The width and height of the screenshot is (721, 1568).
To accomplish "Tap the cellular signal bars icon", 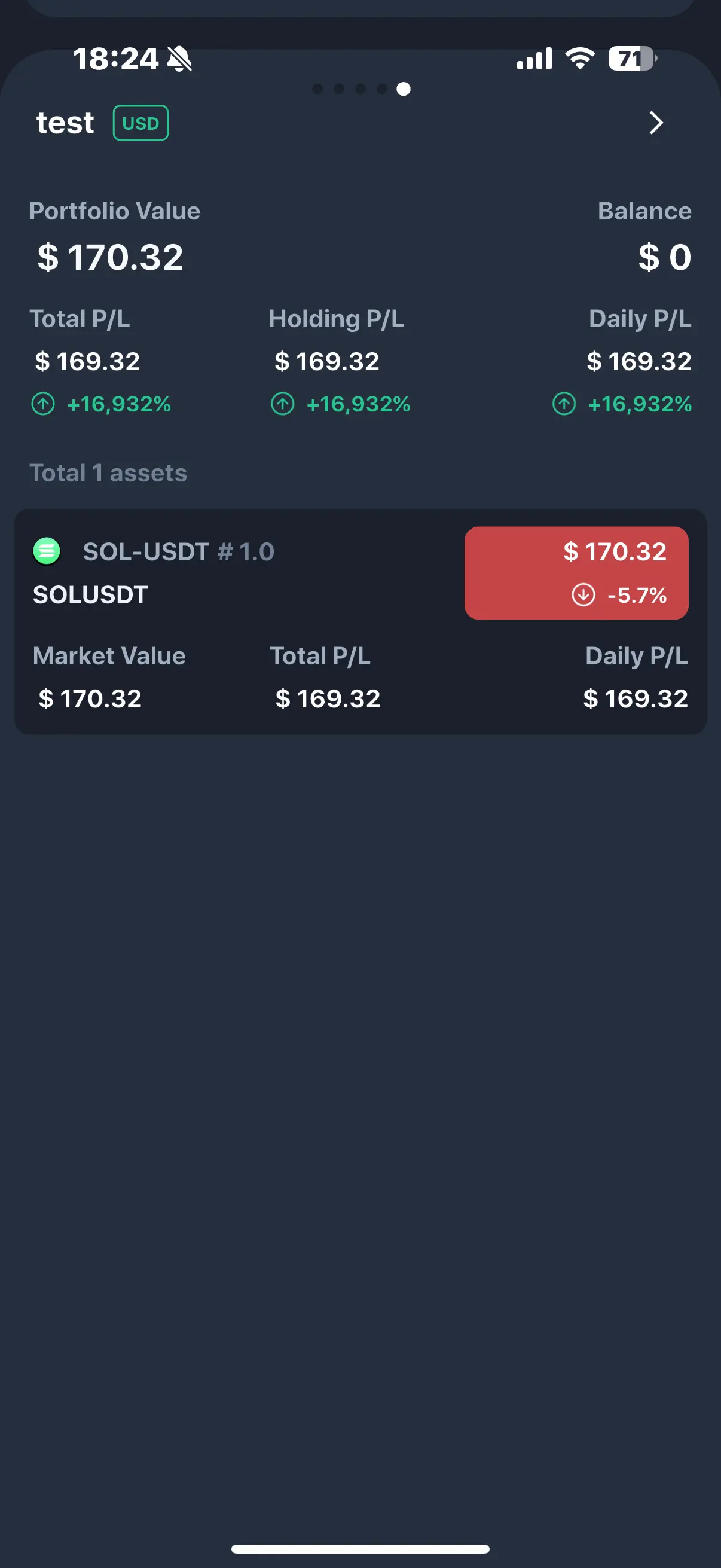I will pos(534,59).
